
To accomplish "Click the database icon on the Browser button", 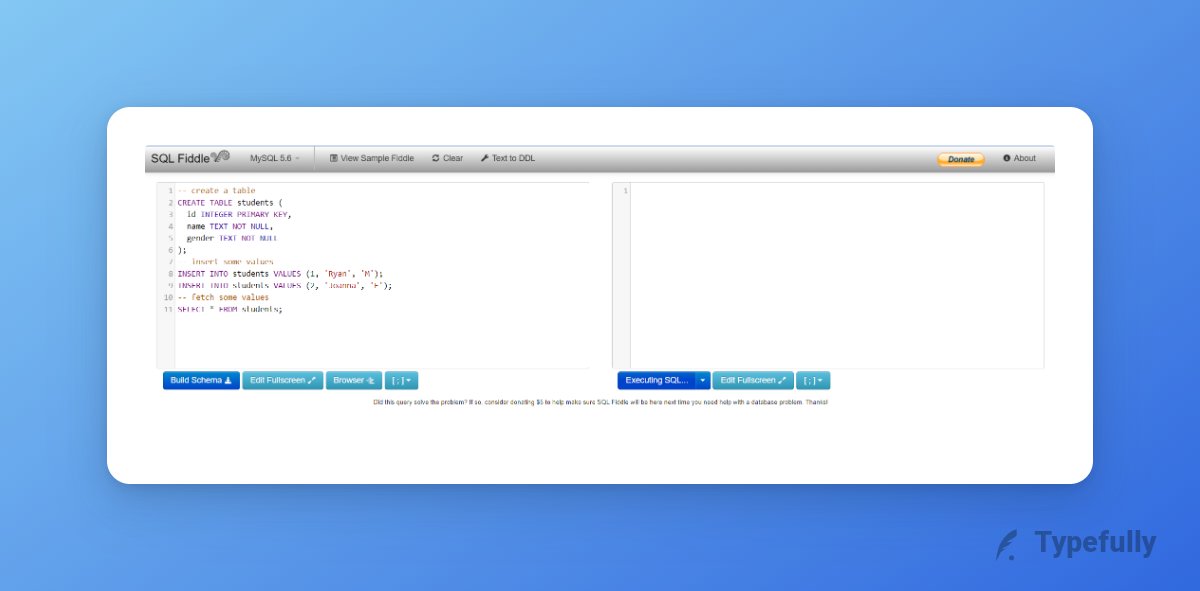I will [371, 380].
